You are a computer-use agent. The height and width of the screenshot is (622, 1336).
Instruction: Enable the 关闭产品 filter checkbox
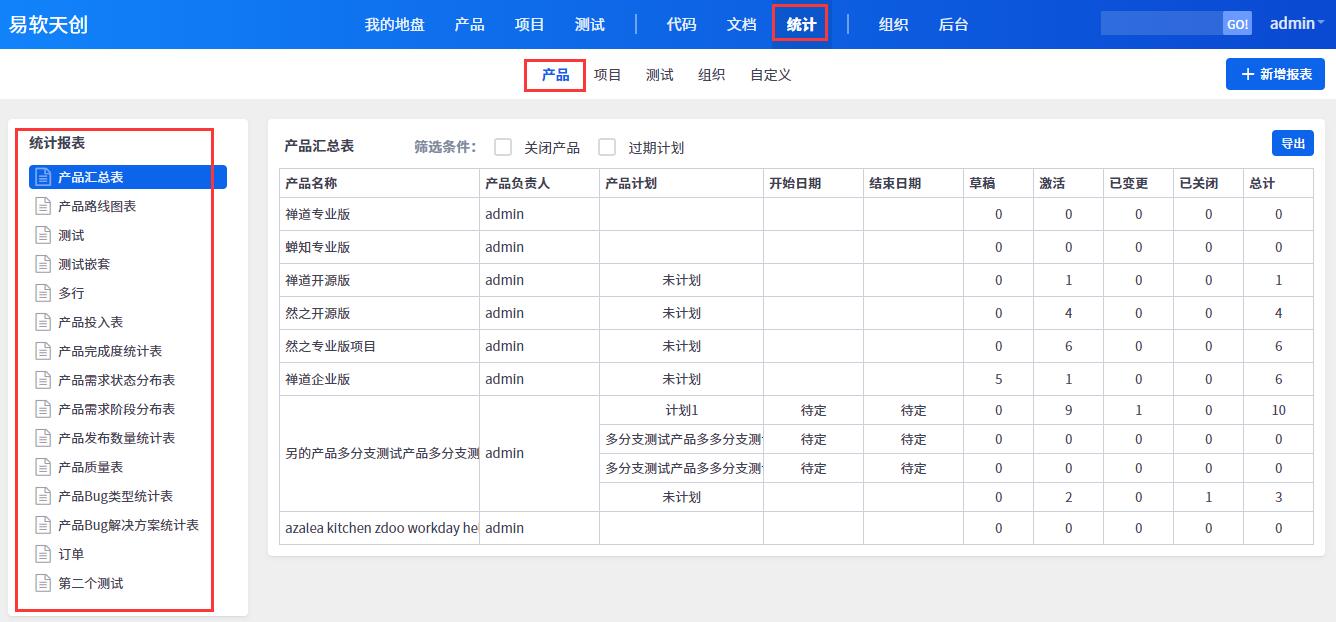click(503, 147)
